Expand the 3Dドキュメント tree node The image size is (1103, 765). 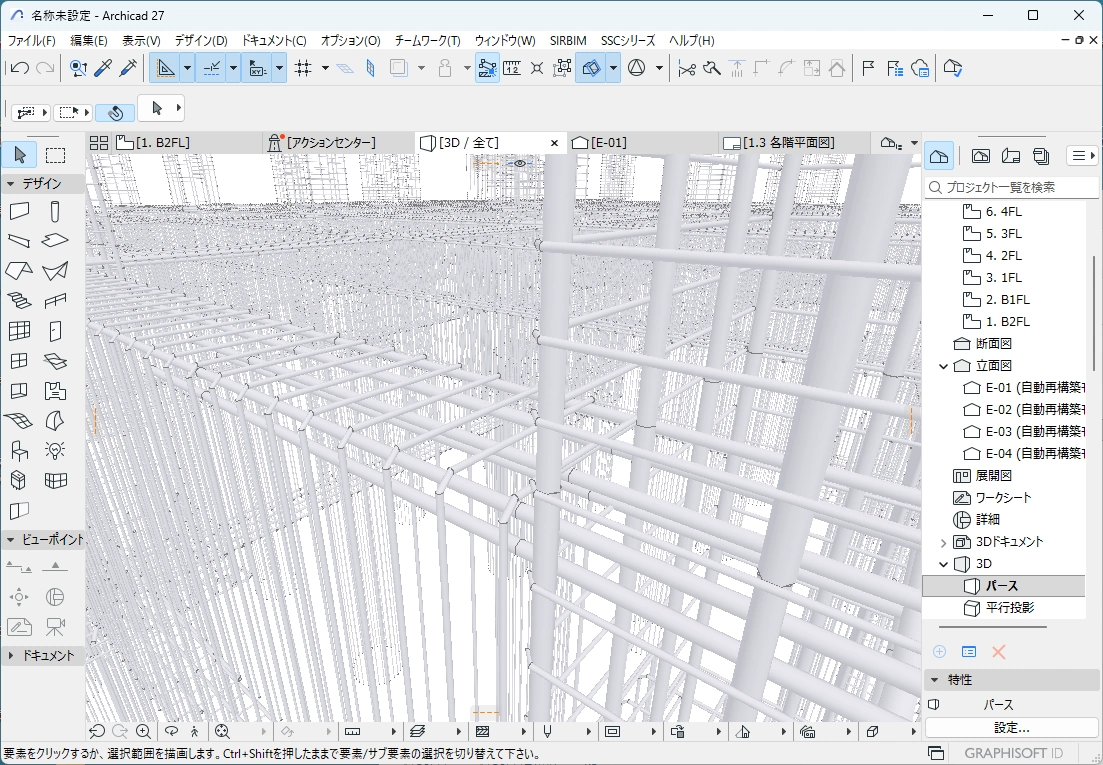click(943, 542)
